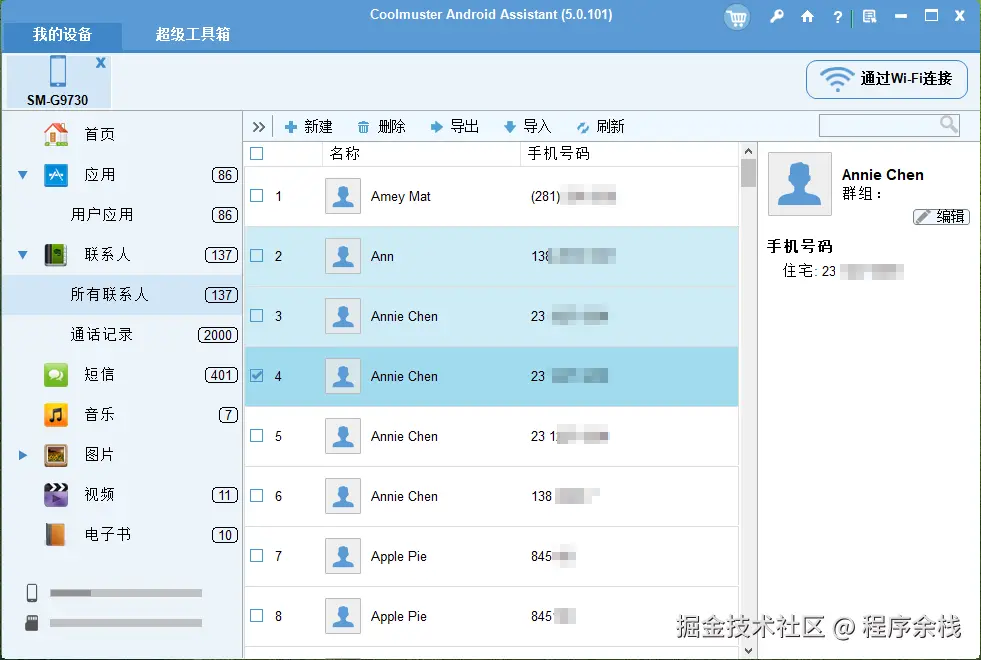Check the box for row 8 Apple Pie
This screenshot has width=981, height=660.
coord(257,616)
